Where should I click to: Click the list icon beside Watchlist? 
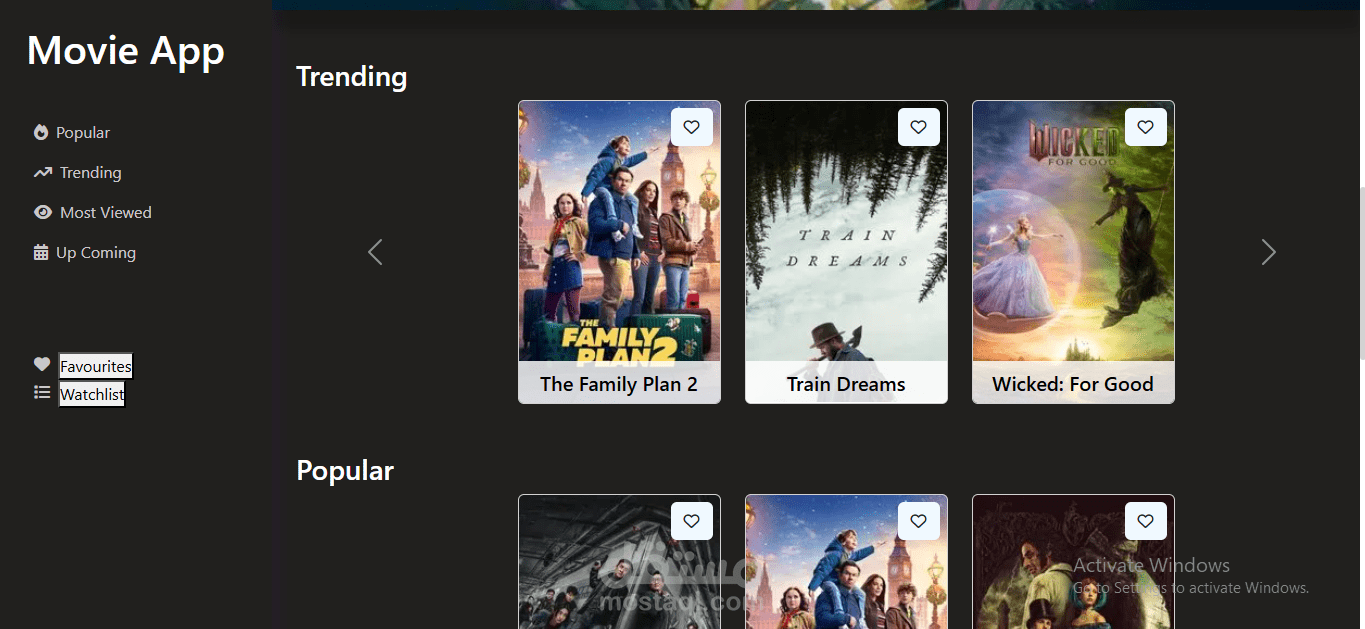click(x=42, y=392)
